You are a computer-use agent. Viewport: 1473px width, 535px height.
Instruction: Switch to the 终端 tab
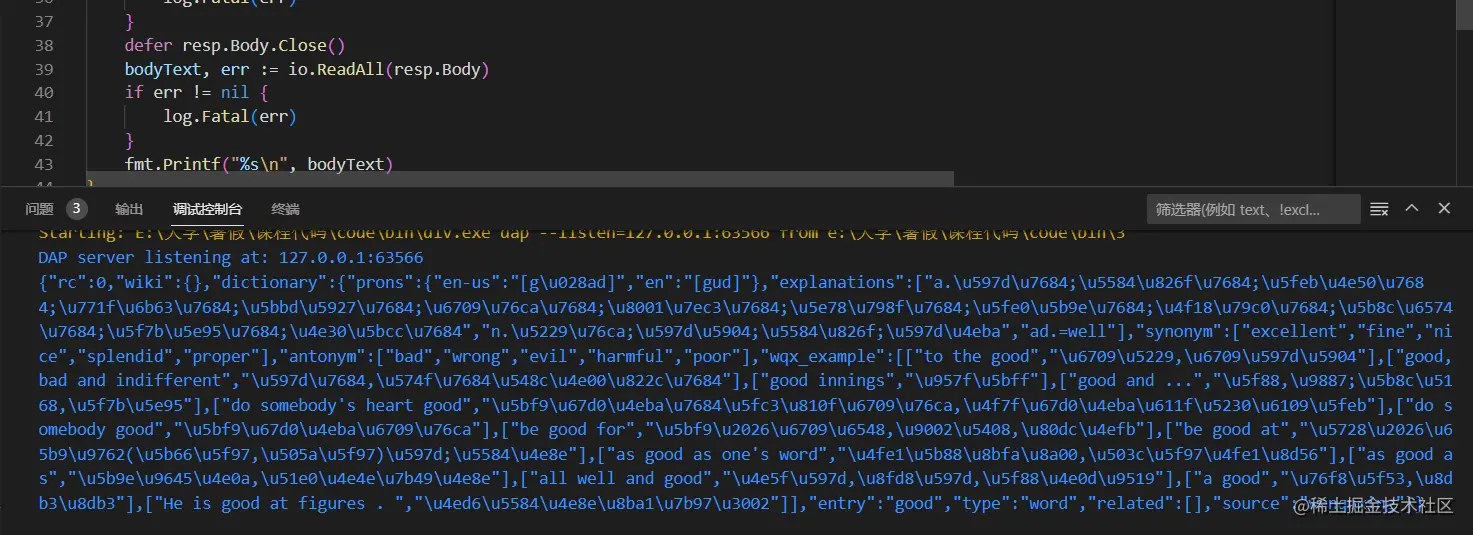pos(286,209)
